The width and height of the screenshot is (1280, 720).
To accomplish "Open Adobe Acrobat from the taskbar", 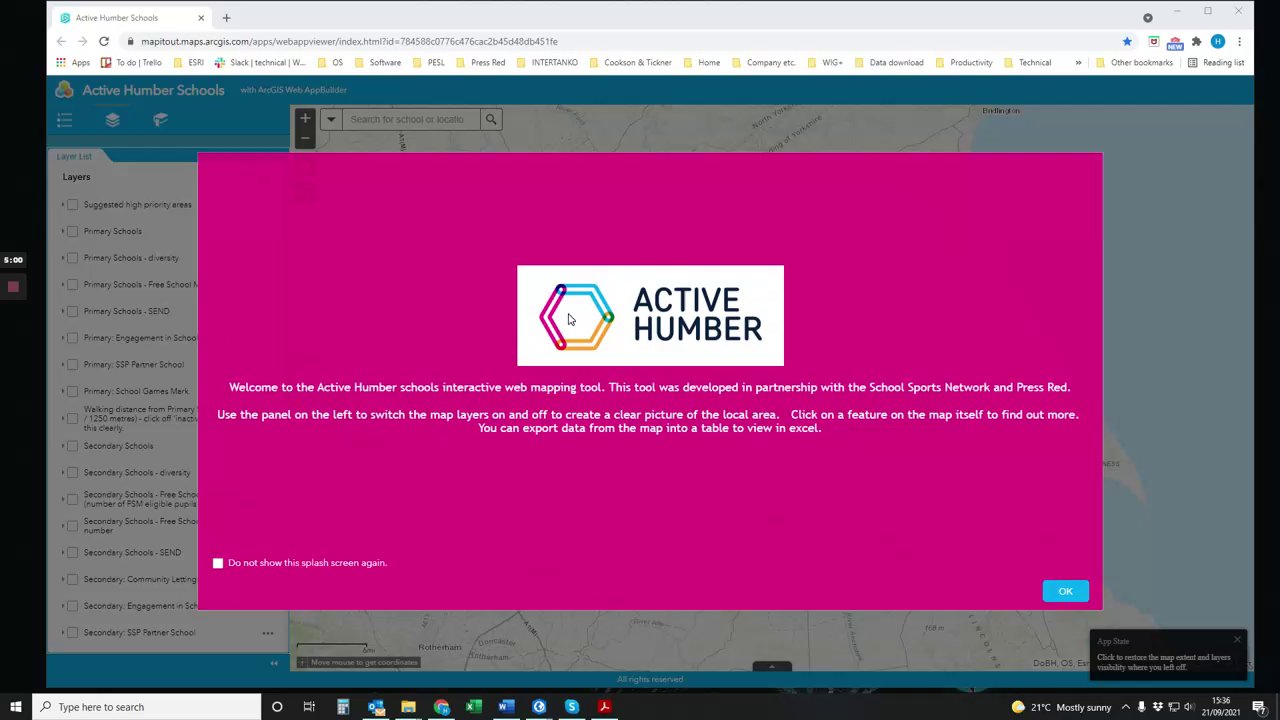I will point(604,707).
